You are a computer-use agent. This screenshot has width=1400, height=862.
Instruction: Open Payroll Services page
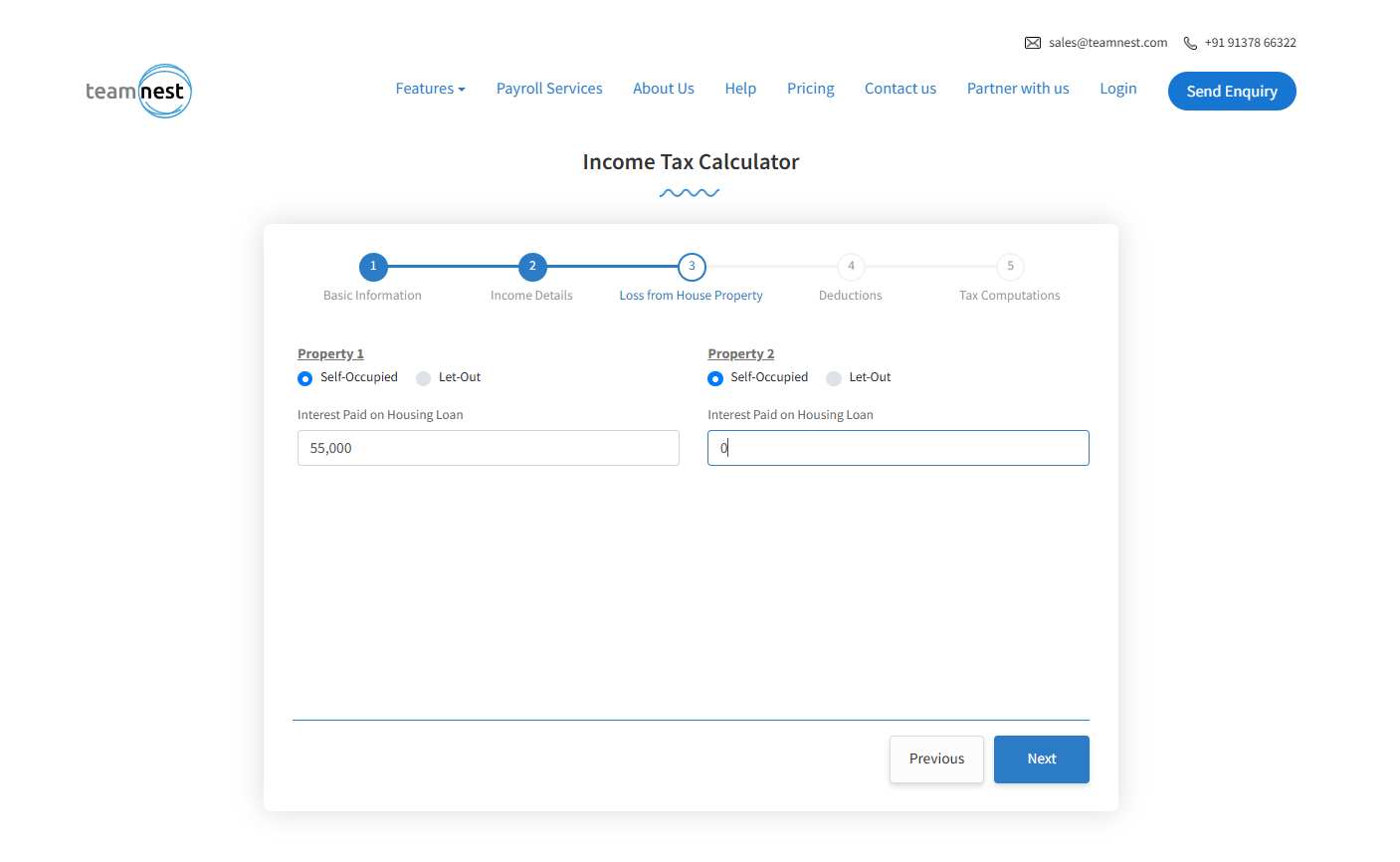(x=549, y=89)
